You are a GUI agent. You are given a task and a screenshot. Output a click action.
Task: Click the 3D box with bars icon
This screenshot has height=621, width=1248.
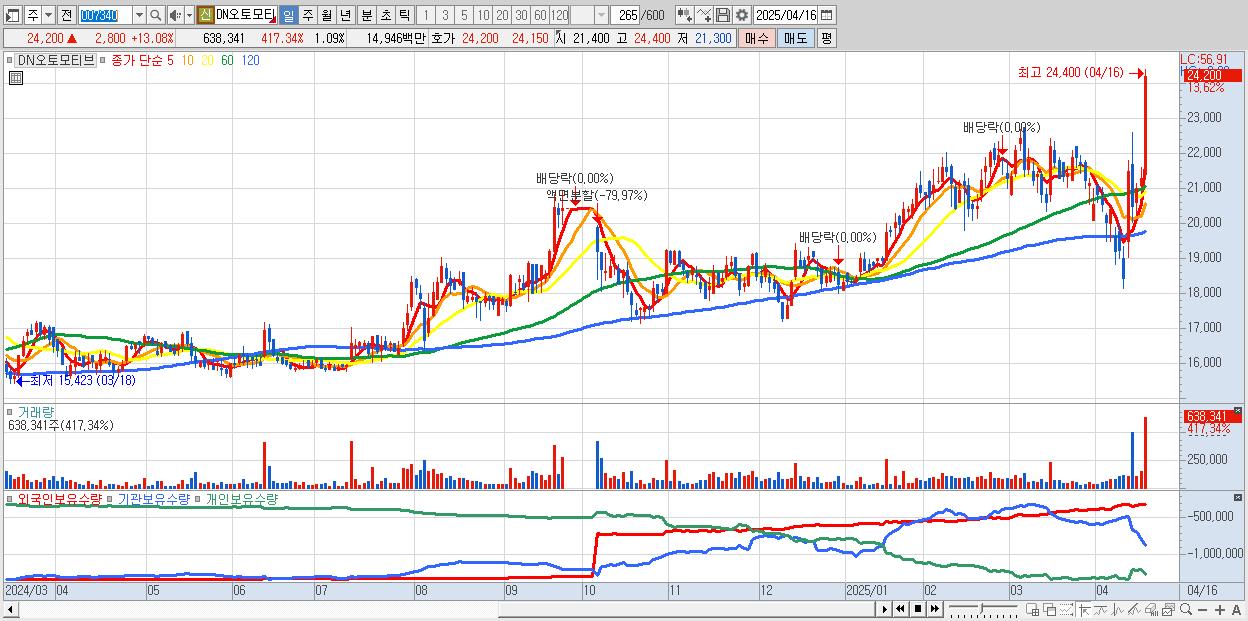(1151, 609)
